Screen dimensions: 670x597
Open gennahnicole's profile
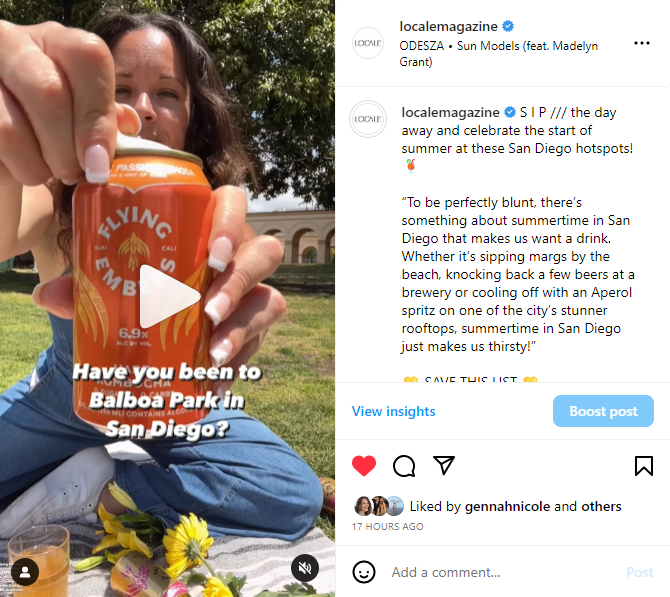pyautogui.click(x=507, y=506)
